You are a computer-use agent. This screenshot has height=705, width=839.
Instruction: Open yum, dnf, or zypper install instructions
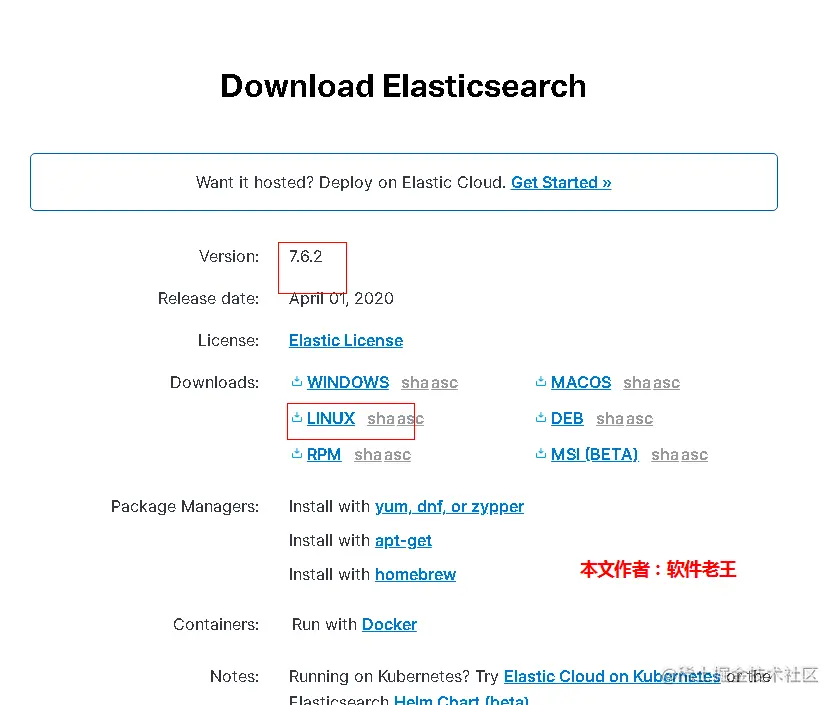coord(449,507)
